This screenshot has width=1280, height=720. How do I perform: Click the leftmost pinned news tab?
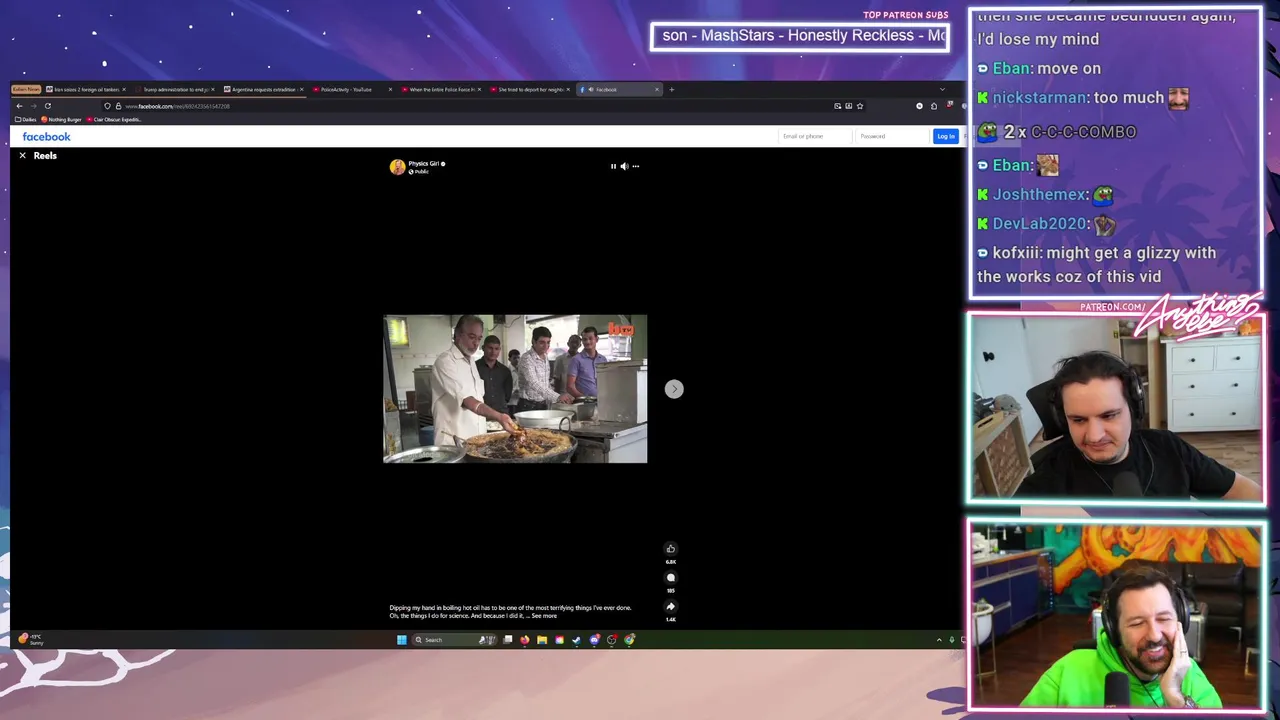26,90
